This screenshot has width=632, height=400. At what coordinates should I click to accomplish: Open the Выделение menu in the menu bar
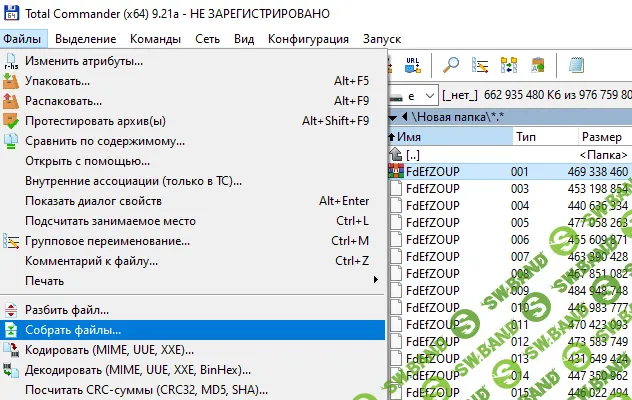(88, 38)
